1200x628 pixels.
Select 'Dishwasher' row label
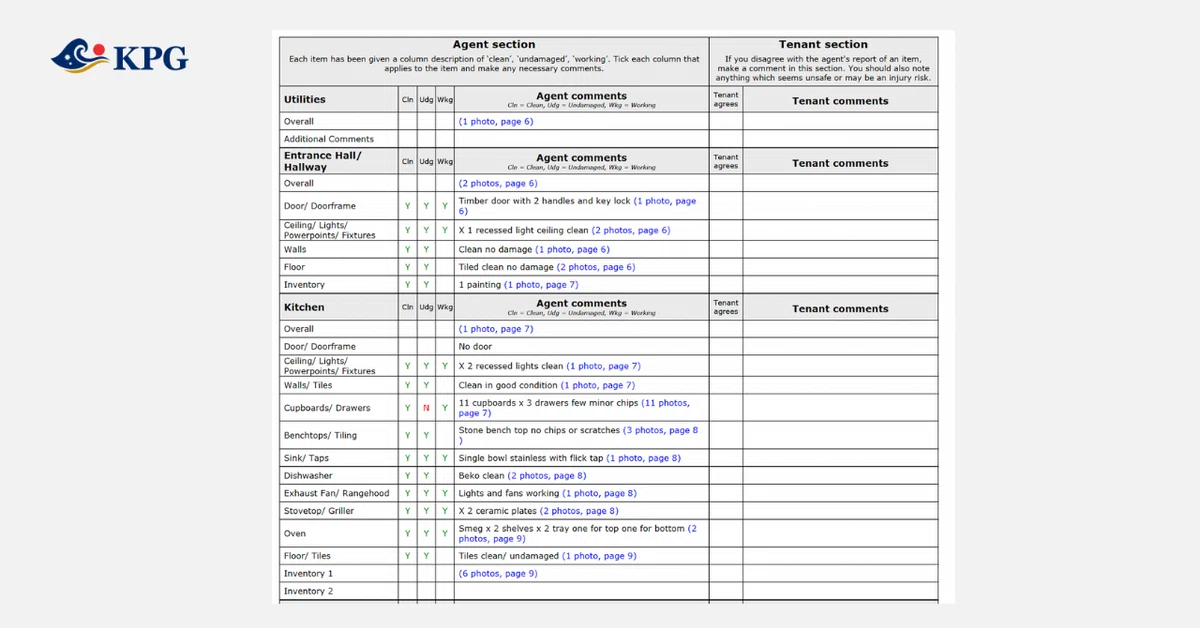[308, 476]
